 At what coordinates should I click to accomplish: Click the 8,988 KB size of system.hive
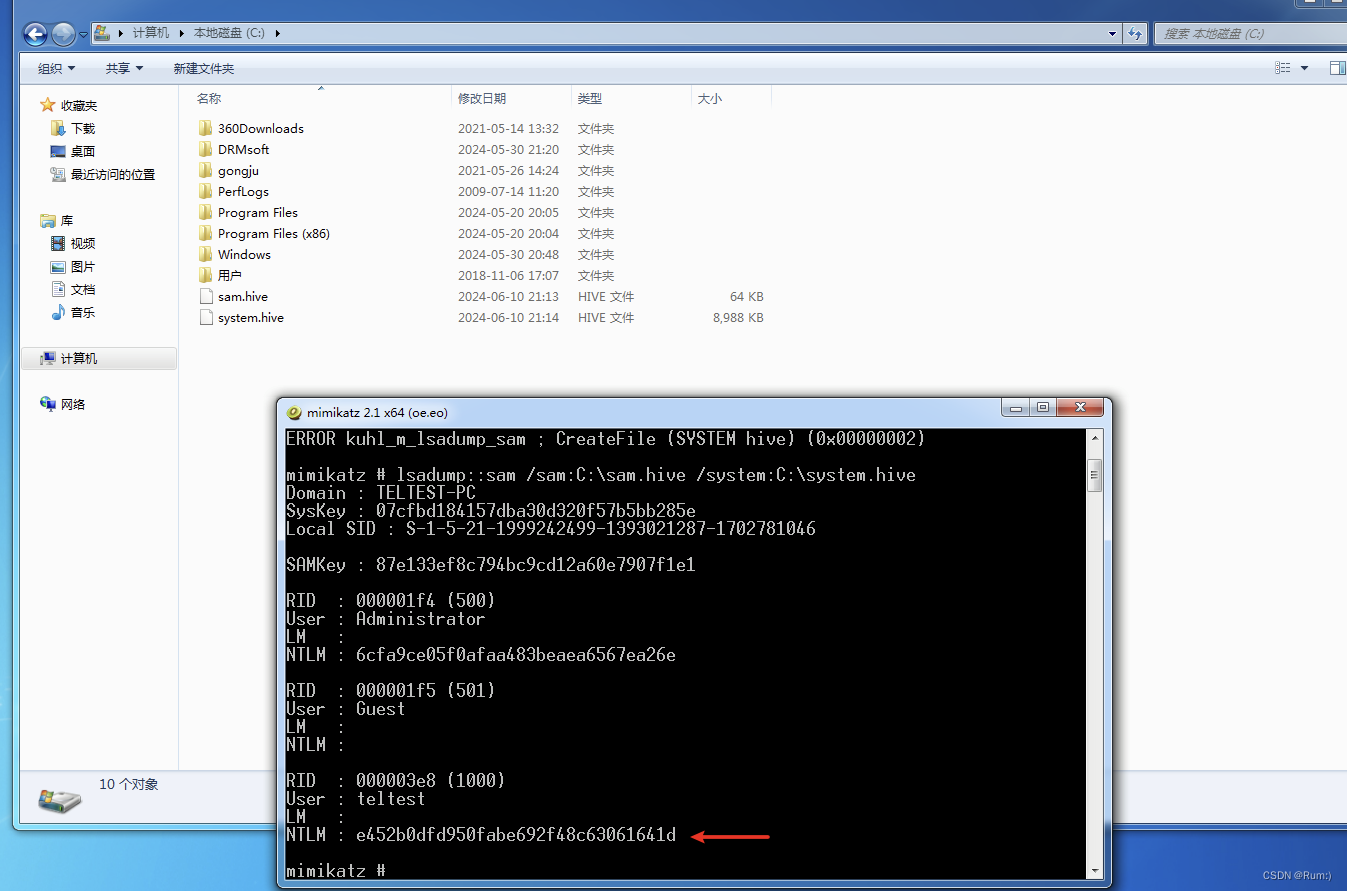coord(738,317)
